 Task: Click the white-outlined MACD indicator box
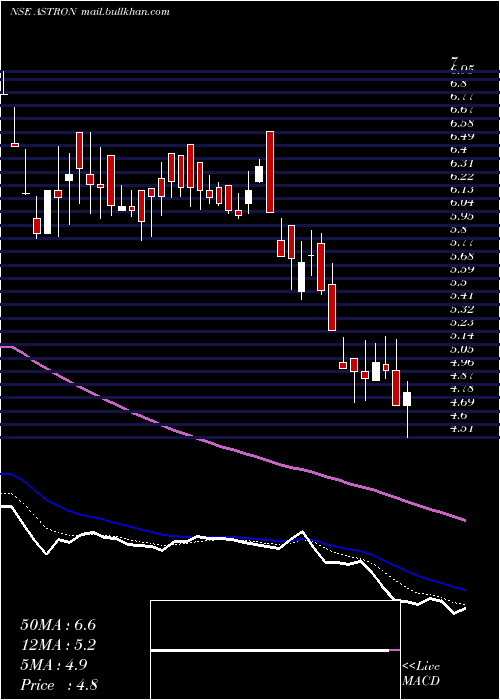[275, 650]
